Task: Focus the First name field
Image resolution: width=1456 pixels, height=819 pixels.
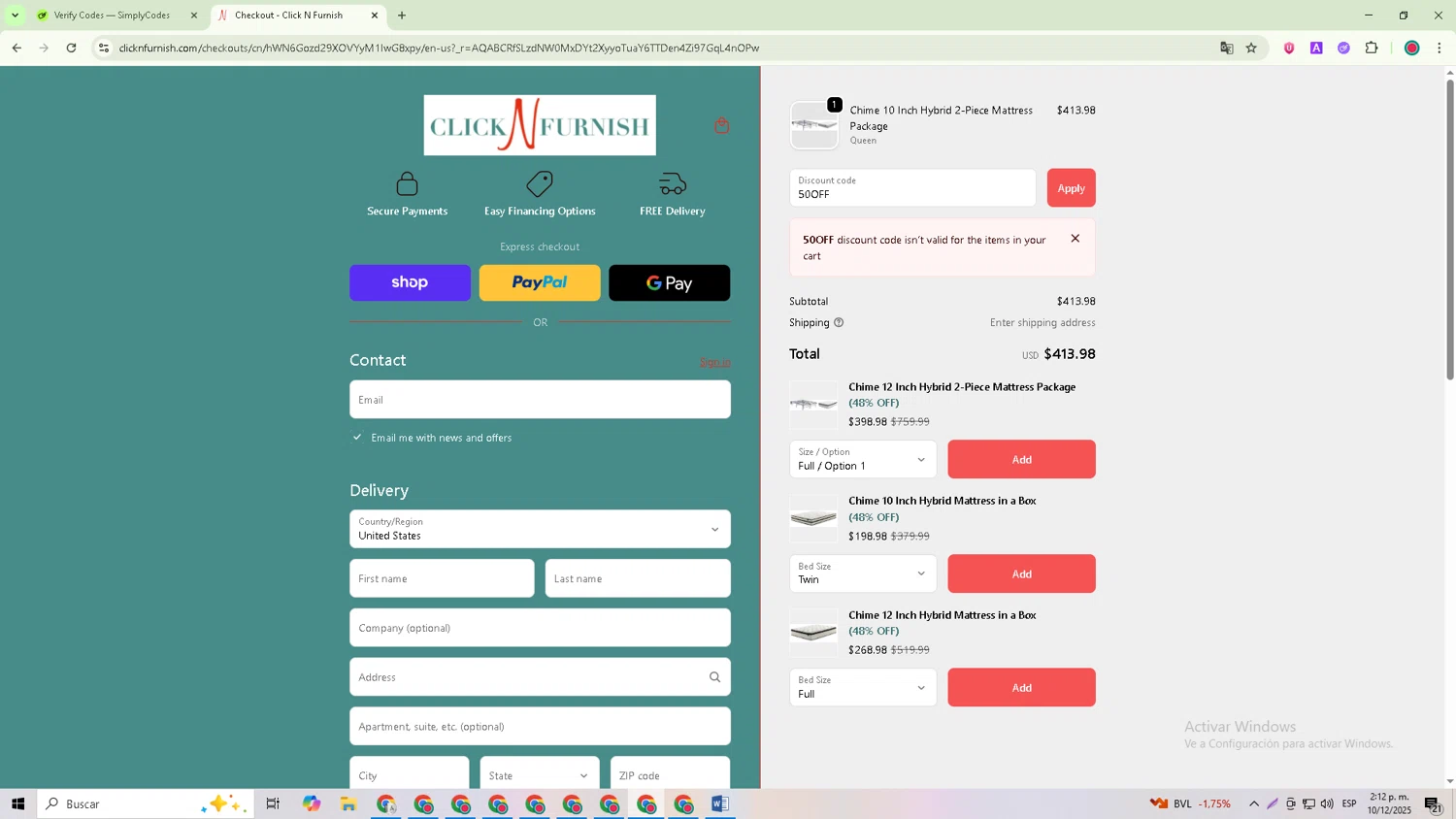Action: coord(442,578)
